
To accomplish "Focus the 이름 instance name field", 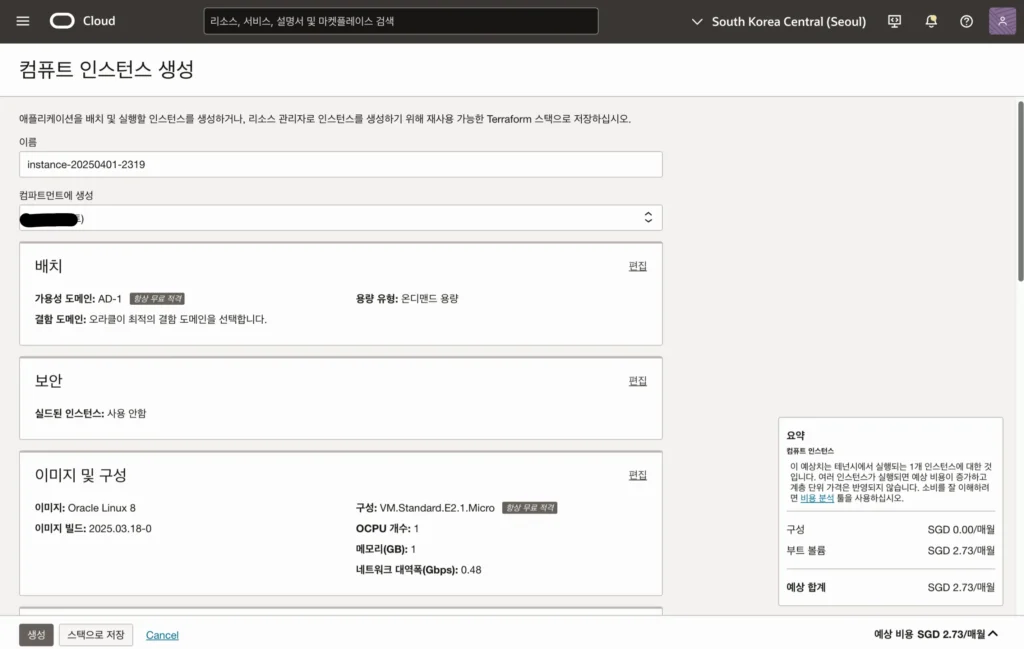I will pos(340,164).
